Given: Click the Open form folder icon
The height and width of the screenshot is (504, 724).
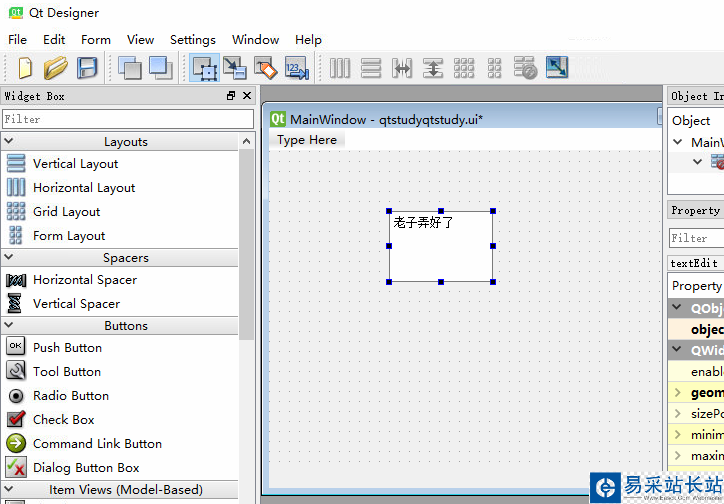Looking at the screenshot, I should tap(55, 68).
